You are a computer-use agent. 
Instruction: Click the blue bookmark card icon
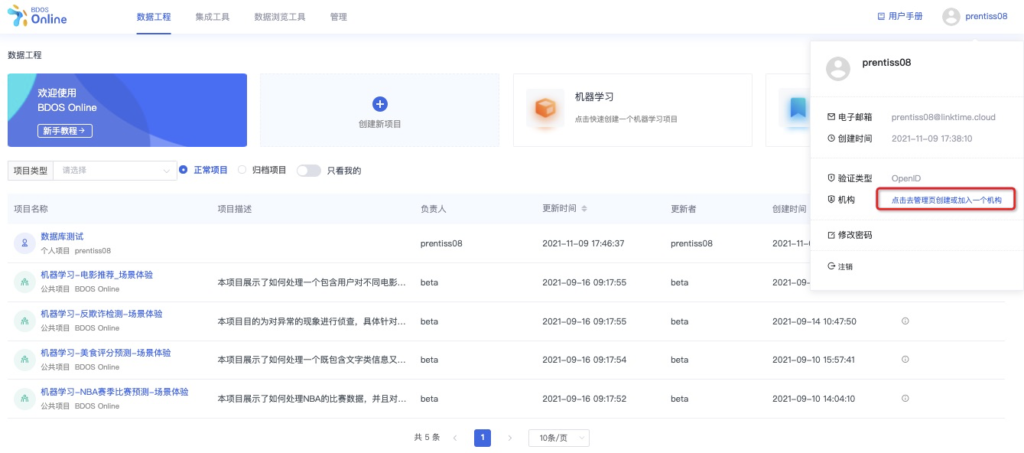(797, 108)
